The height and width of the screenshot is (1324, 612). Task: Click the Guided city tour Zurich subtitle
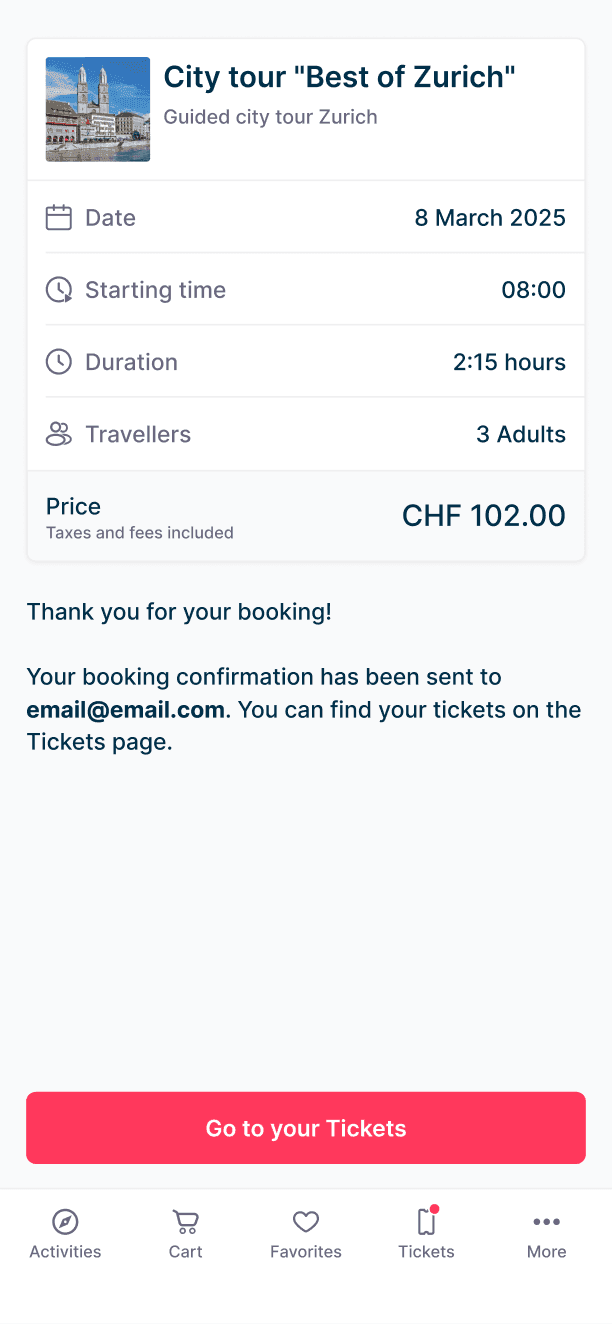(270, 117)
